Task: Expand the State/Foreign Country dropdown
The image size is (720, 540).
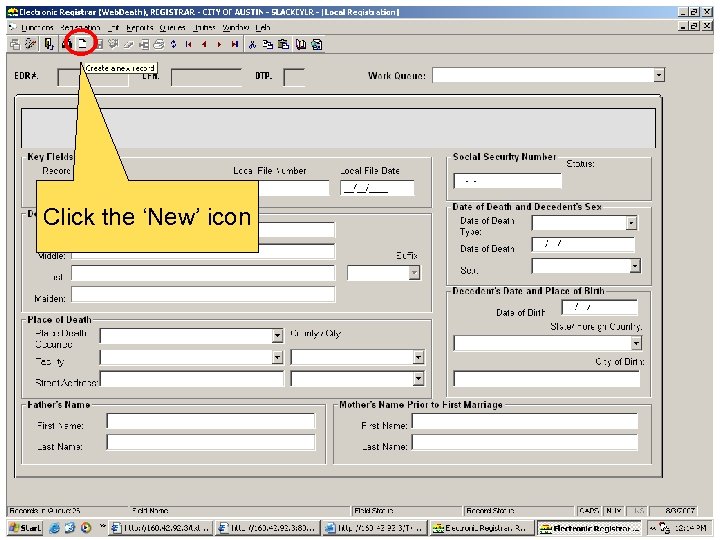Action: [636, 343]
